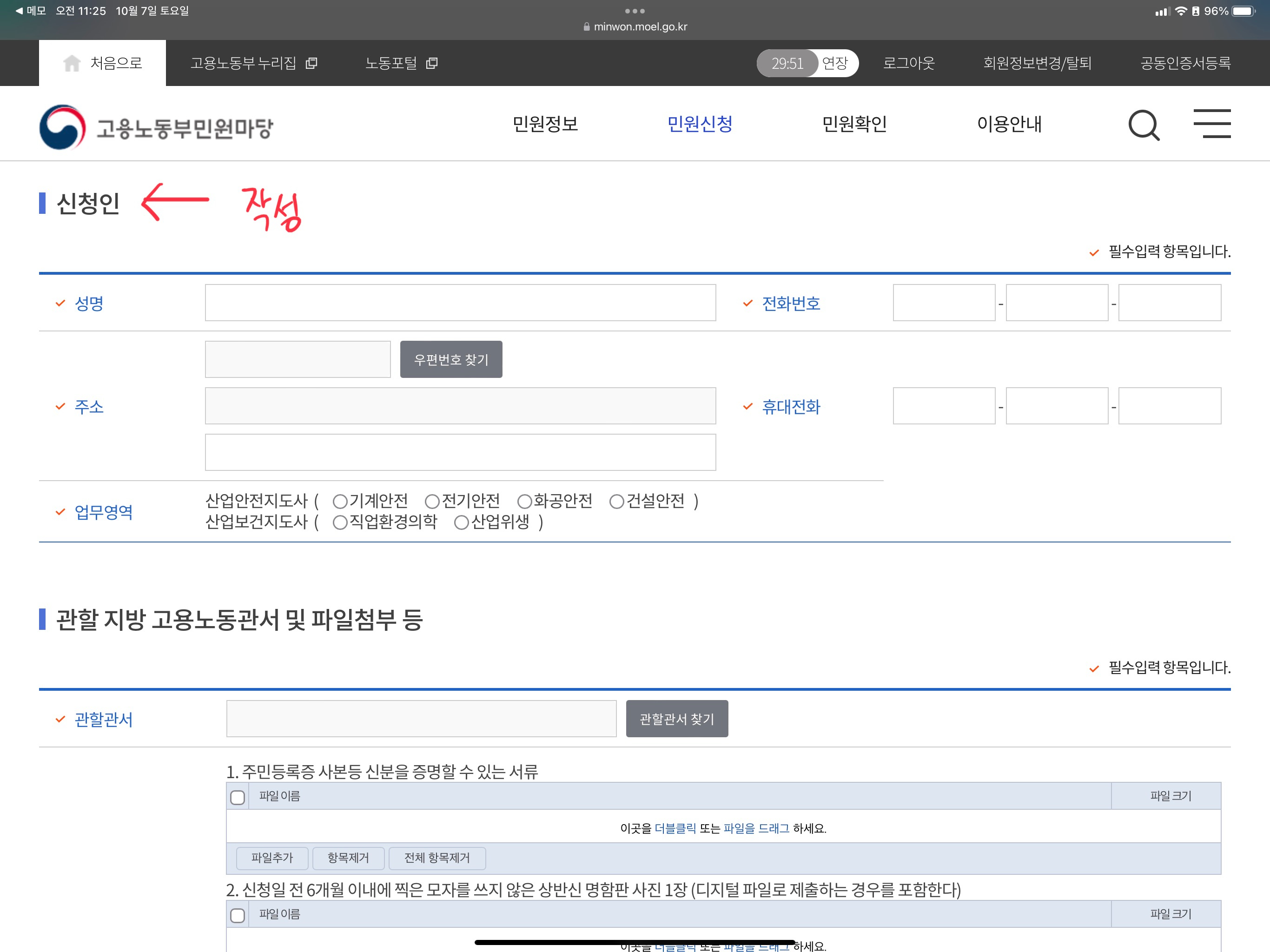The width and height of the screenshot is (1270, 952).
Task: Click the 관할관서 찾기 button
Action: [676, 718]
